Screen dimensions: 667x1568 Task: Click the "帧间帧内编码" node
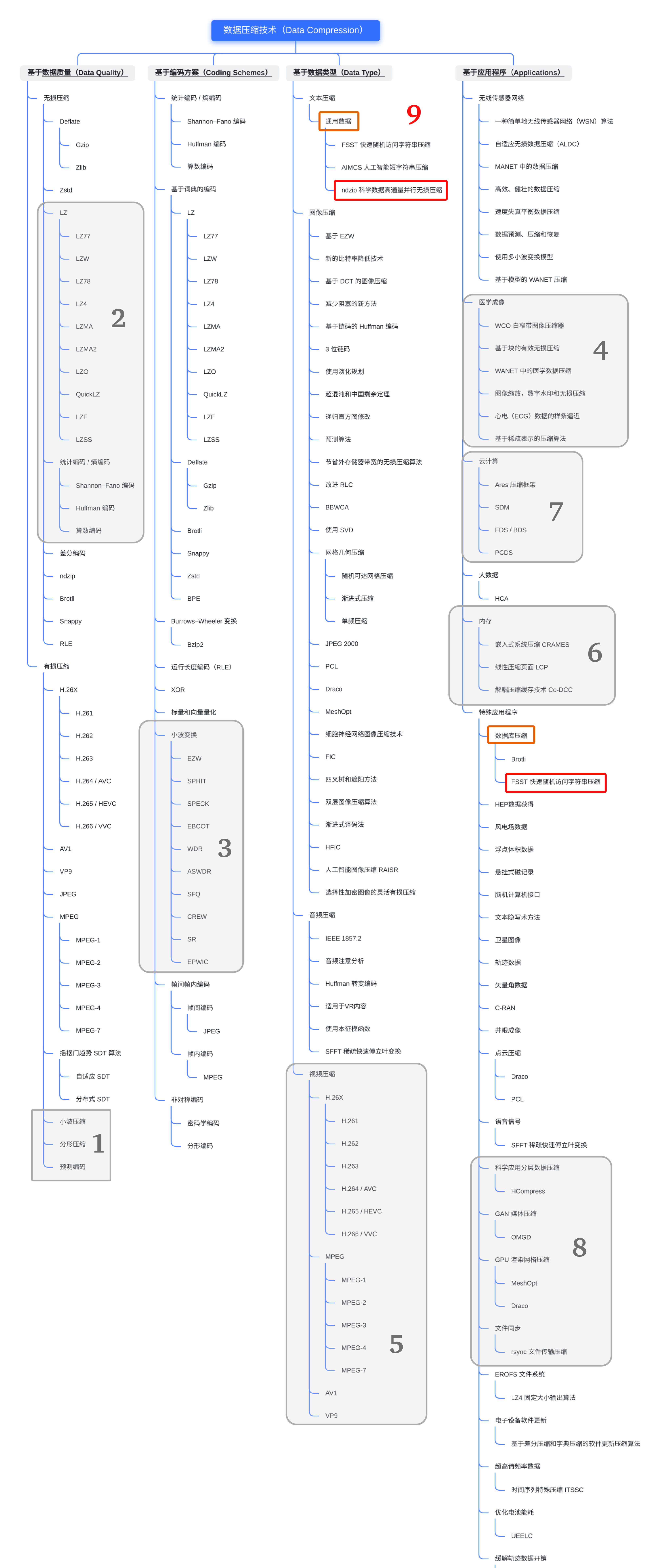[191, 984]
